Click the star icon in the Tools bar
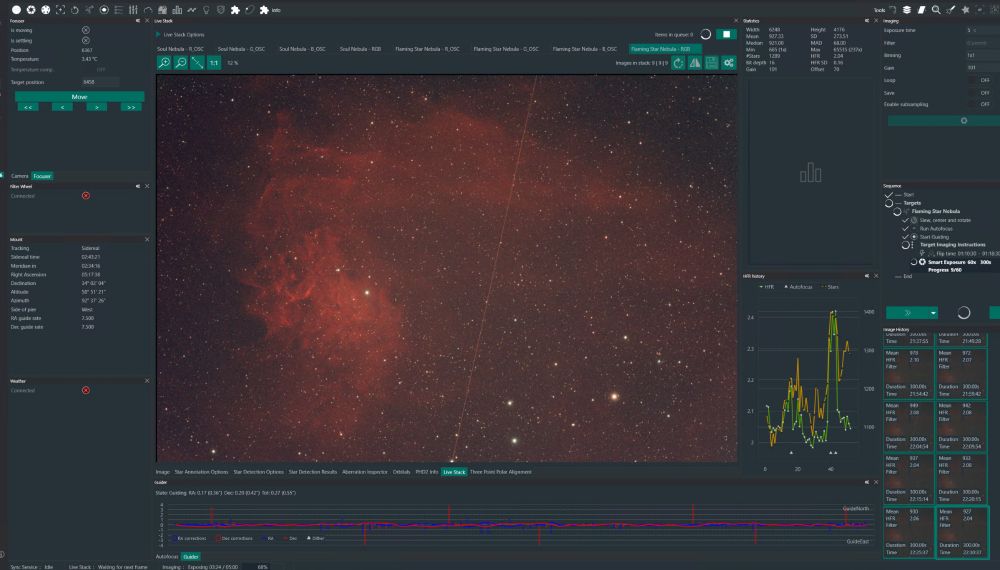The height and width of the screenshot is (570, 1000). point(965,10)
